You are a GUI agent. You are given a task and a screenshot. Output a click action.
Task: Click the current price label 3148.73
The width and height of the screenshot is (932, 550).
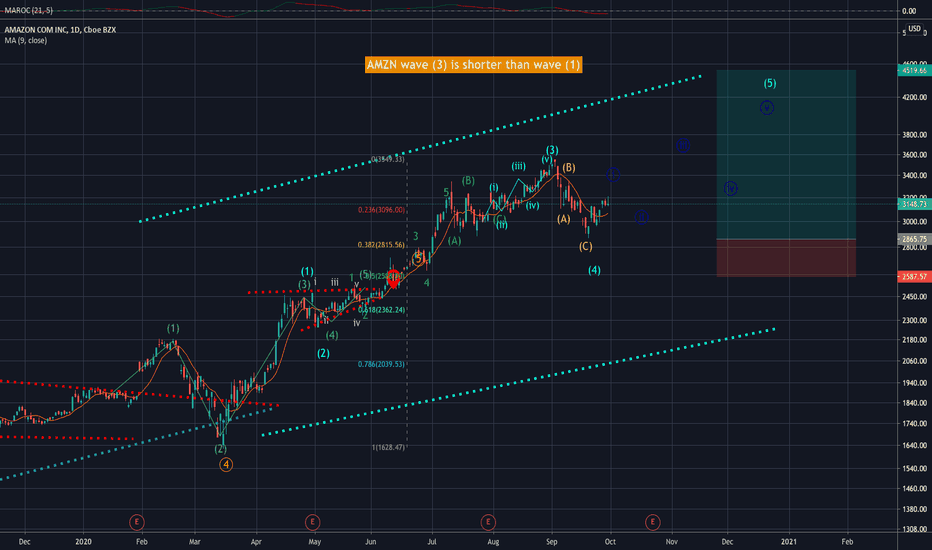pyautogui.click(x=914, y=204)
